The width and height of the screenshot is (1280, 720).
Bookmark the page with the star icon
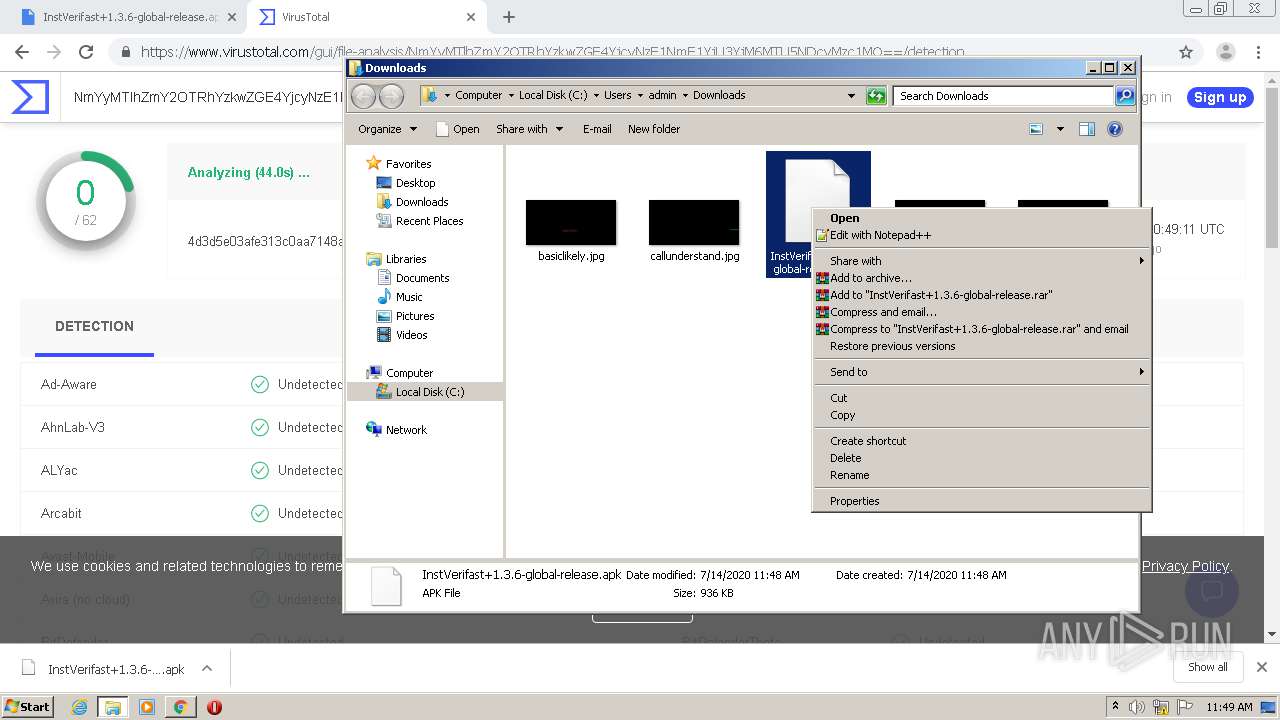1186,52
